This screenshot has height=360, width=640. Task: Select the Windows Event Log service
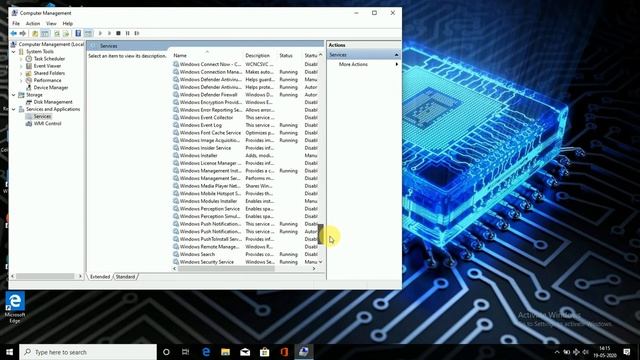[200, 125]
